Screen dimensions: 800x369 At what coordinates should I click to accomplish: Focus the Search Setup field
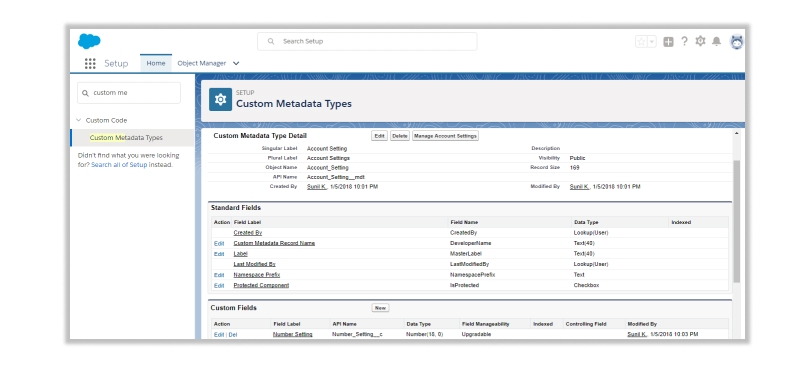coord(367,41)
